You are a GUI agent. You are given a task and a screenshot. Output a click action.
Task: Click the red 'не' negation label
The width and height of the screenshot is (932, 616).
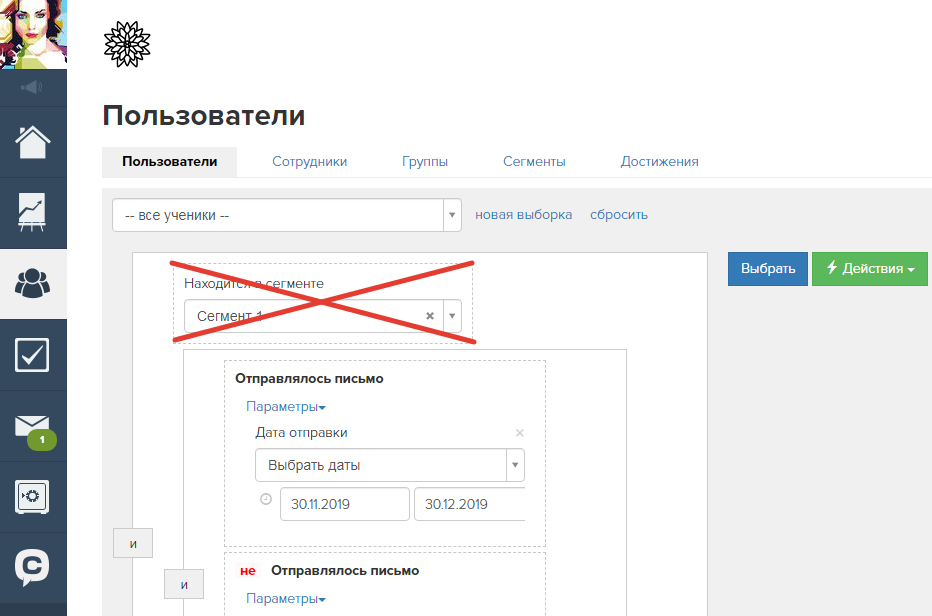[248, 571]
